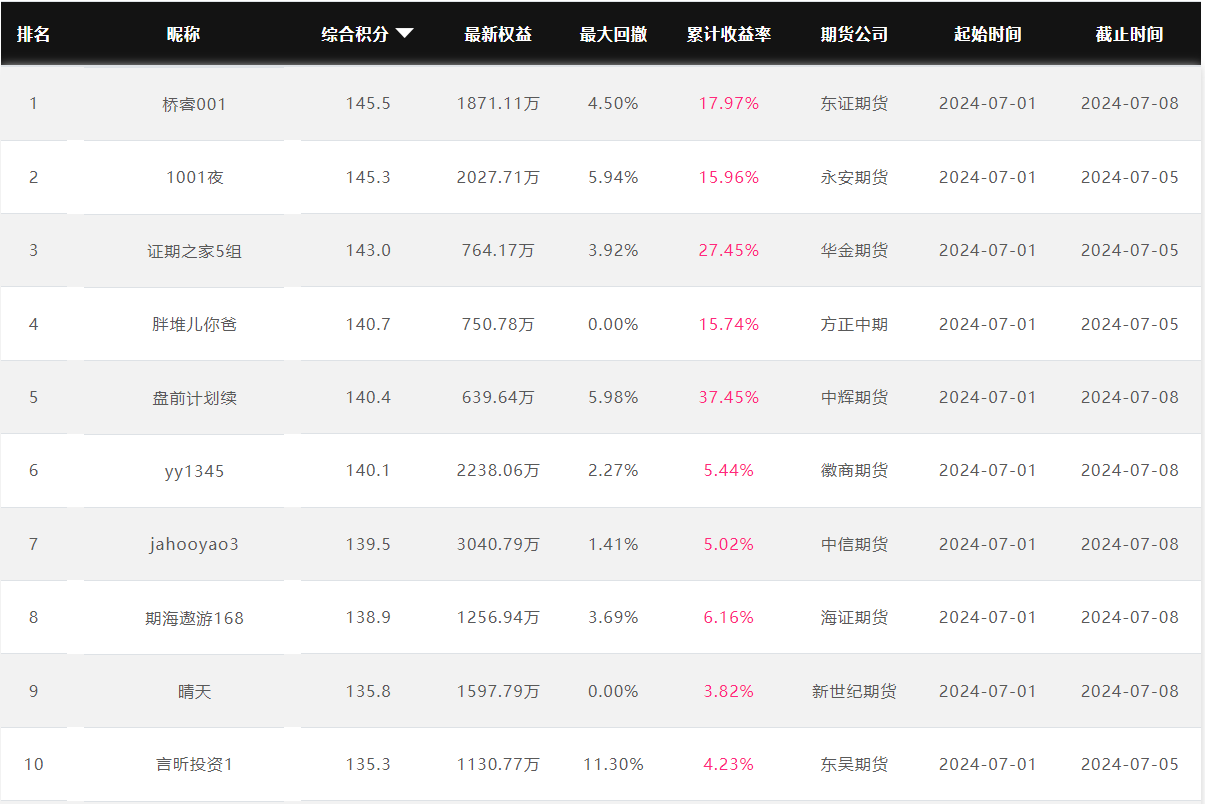Click the 最新权益 column header
The height and width of the screenshot is (804, 1205).
498,34
